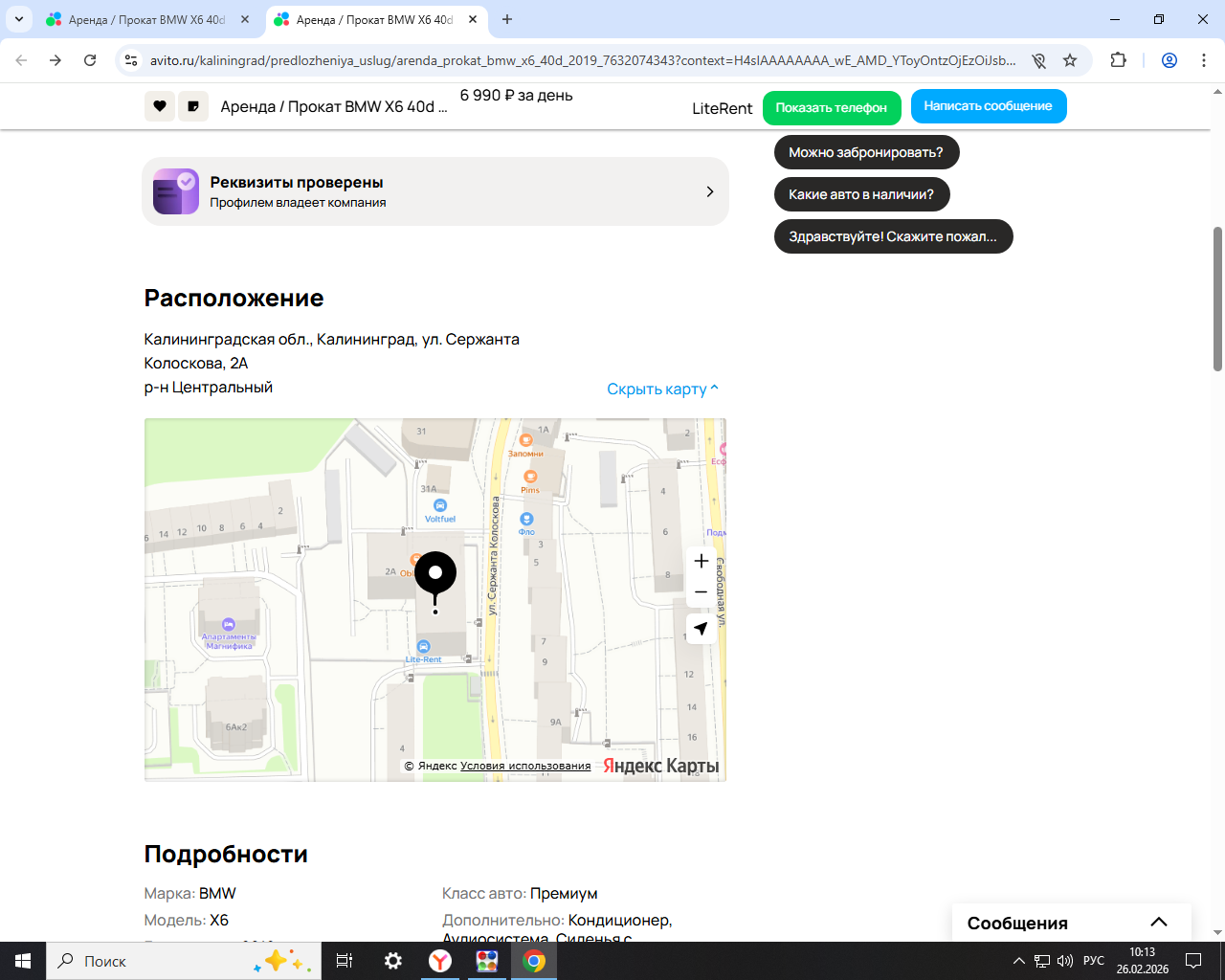Switch the РУС keyboard language
This screenshot has height=980, width=1225.
click(x=1094, y=961)
